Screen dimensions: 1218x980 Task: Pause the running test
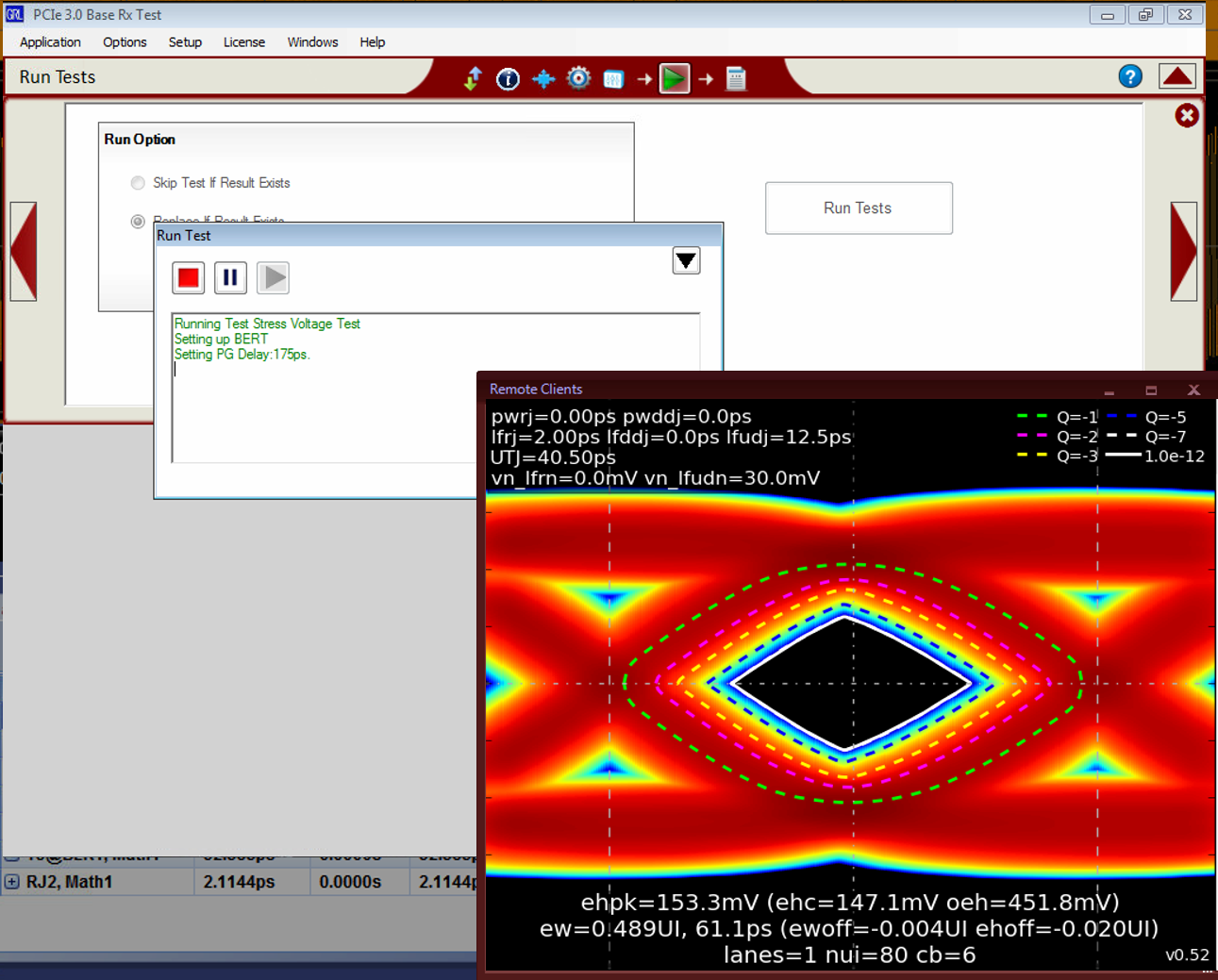(230, 277)
